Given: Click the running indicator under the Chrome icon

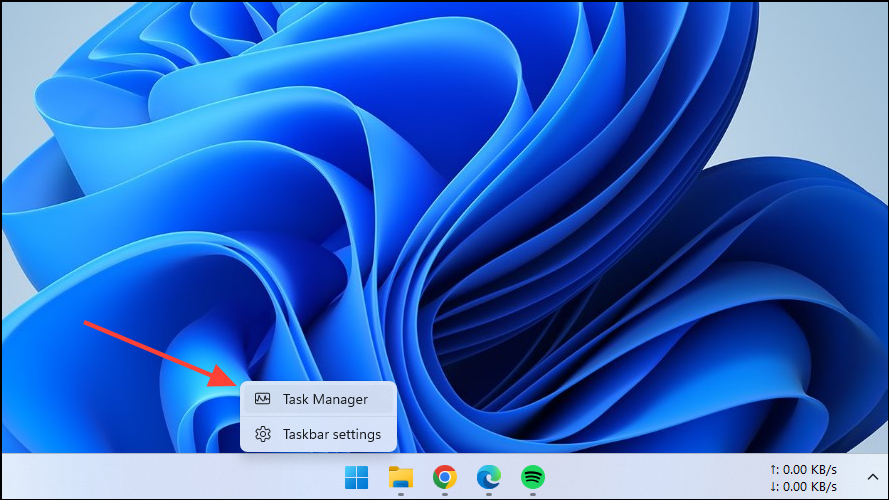Looking at the screenshot, I should click(x=445, y=493).
